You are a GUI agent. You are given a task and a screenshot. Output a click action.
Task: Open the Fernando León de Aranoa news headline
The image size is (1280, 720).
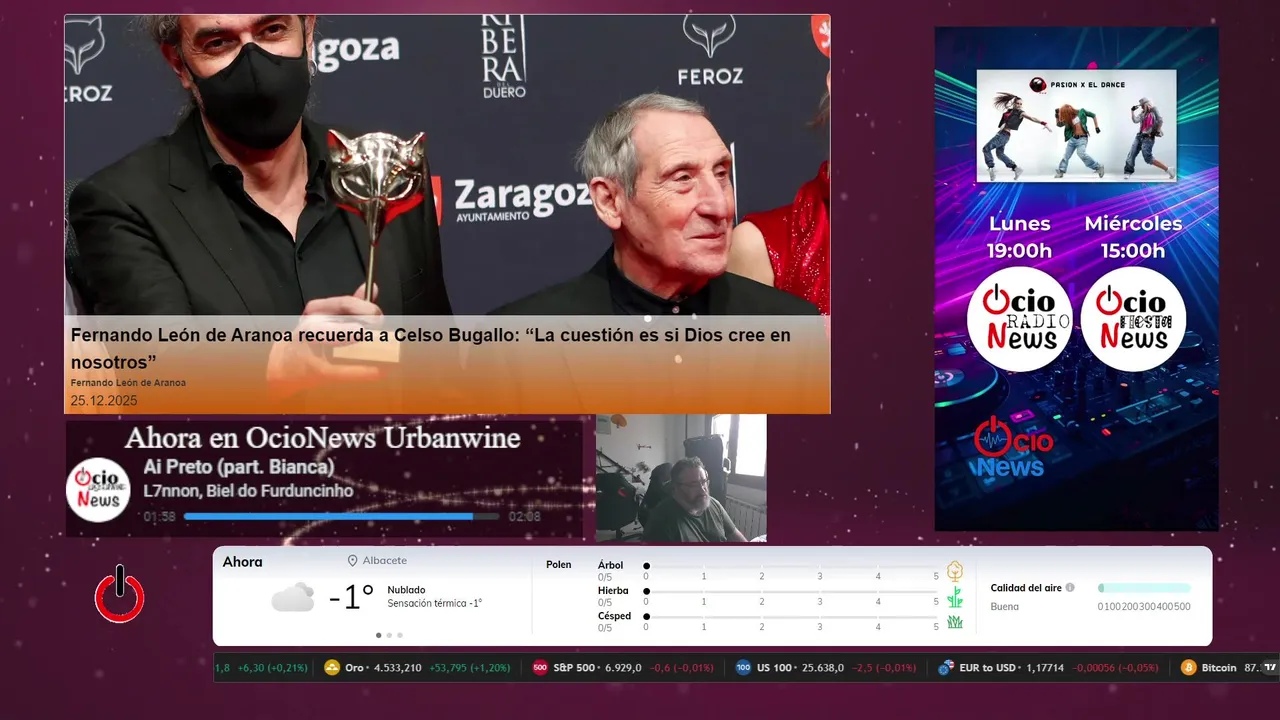430,347
